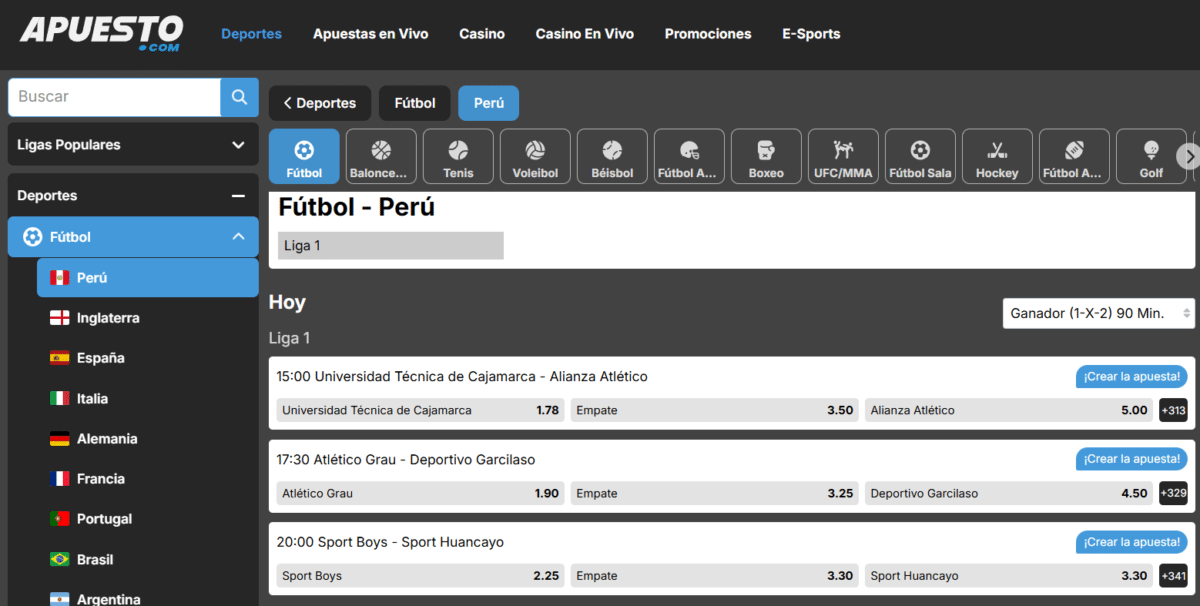Screen dimensions: 1200x606
Task: Click the Italy flag icon
Action: (x=59, y=398)
